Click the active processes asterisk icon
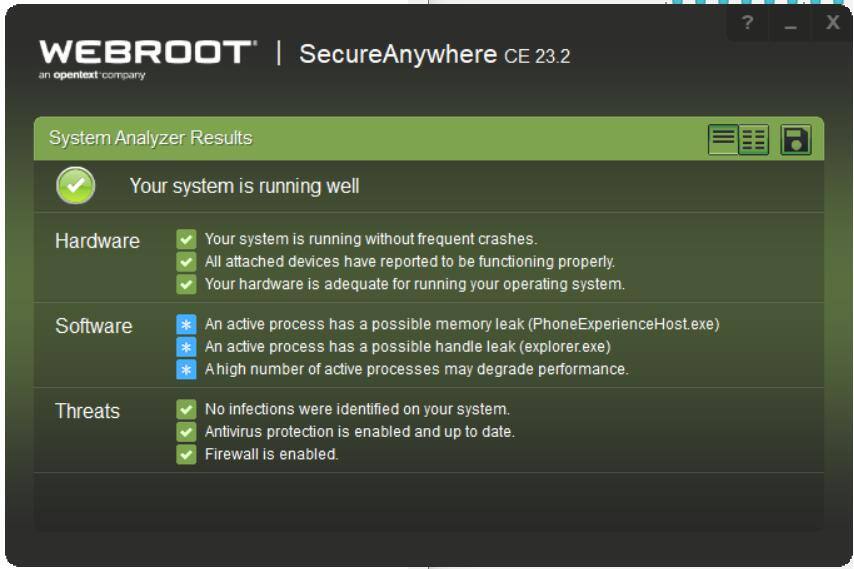854x569 pixels. 186,369
